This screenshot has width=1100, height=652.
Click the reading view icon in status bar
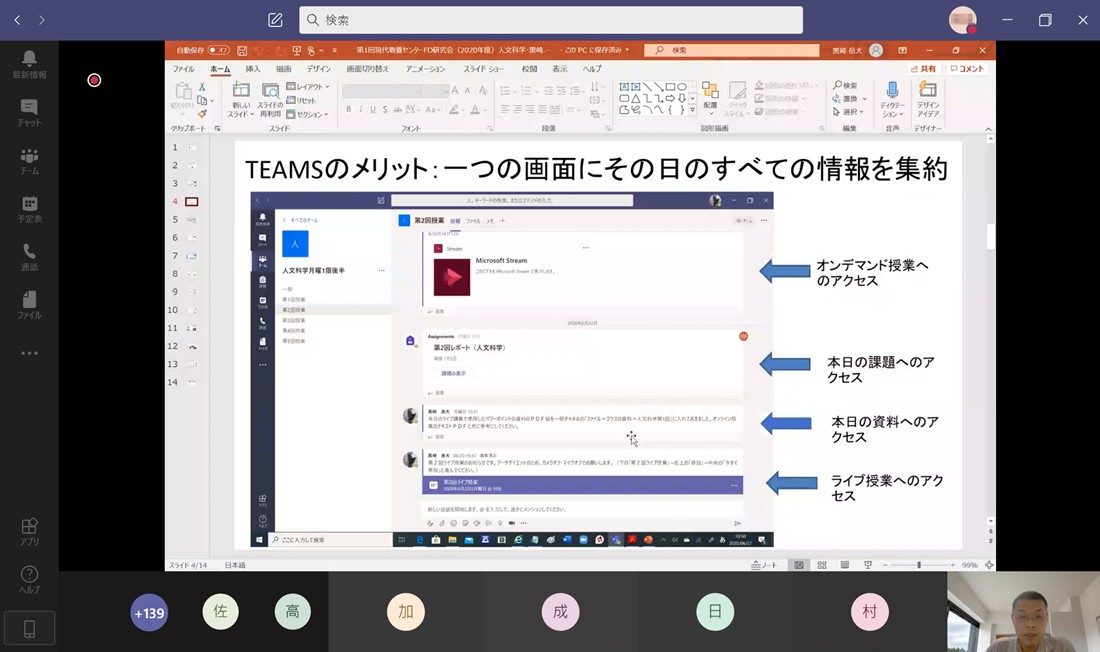[845, 565]
